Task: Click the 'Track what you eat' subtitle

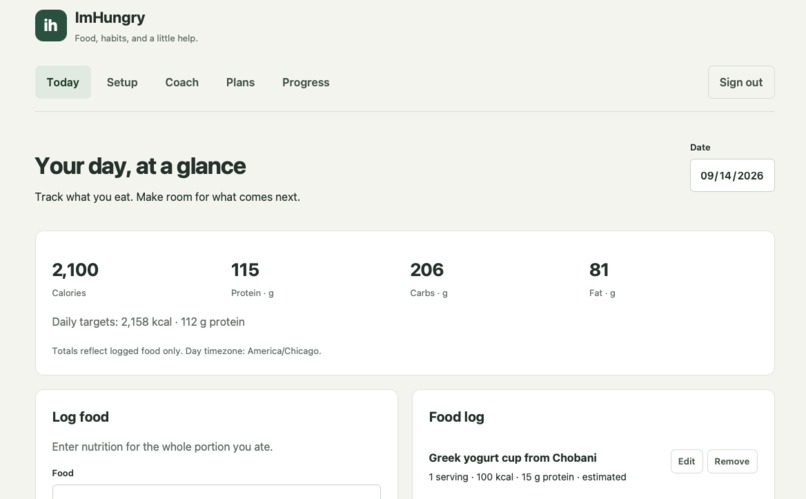Action: 168,197
